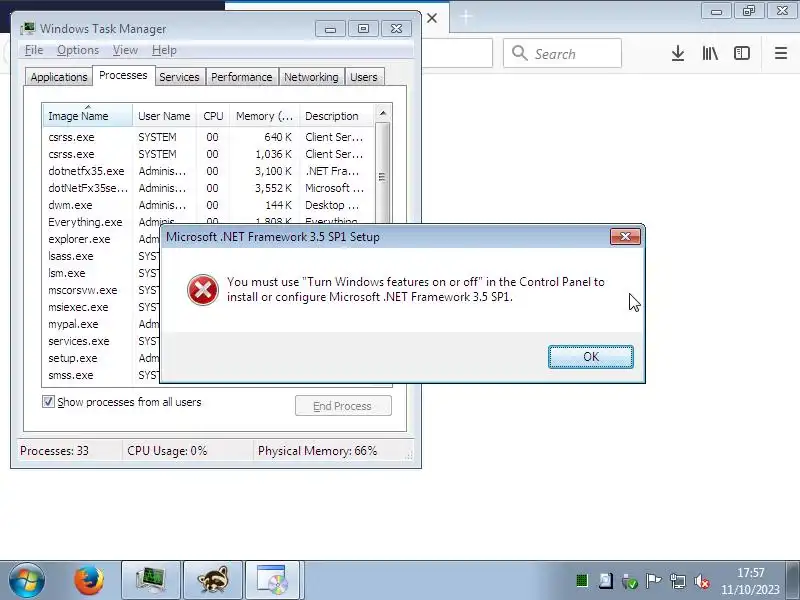800x600 pixels.
Task: Close the current Firefox tab
Action: pyautogui.click(x=432, y=18)
